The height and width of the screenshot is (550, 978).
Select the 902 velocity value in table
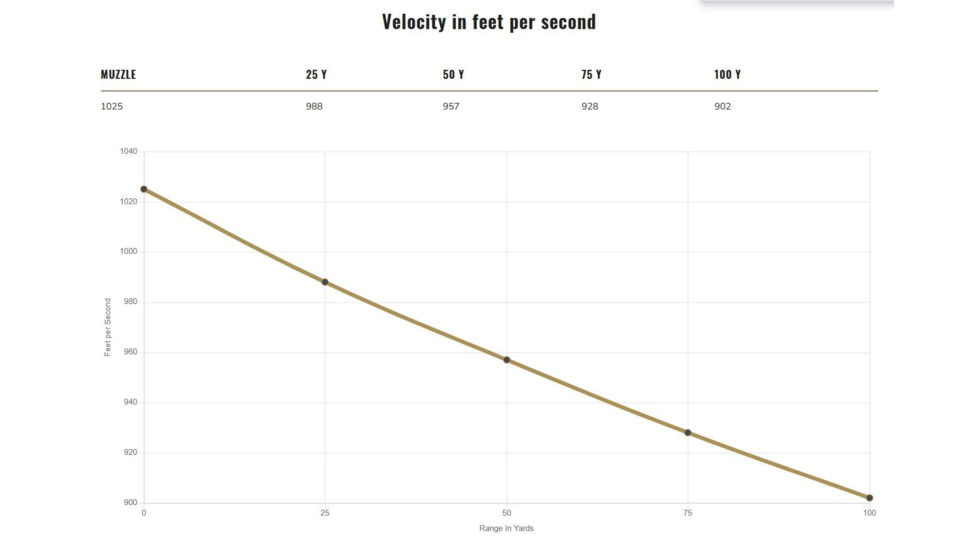722,106
